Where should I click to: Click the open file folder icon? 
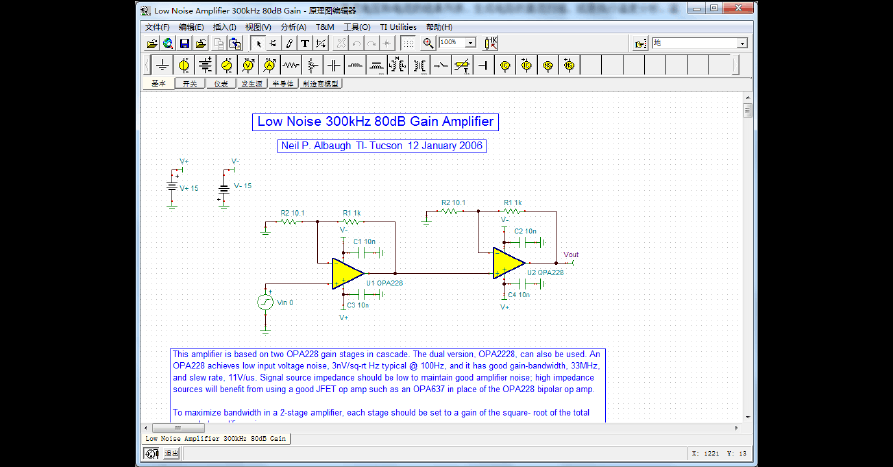click(x=151, y=43)
